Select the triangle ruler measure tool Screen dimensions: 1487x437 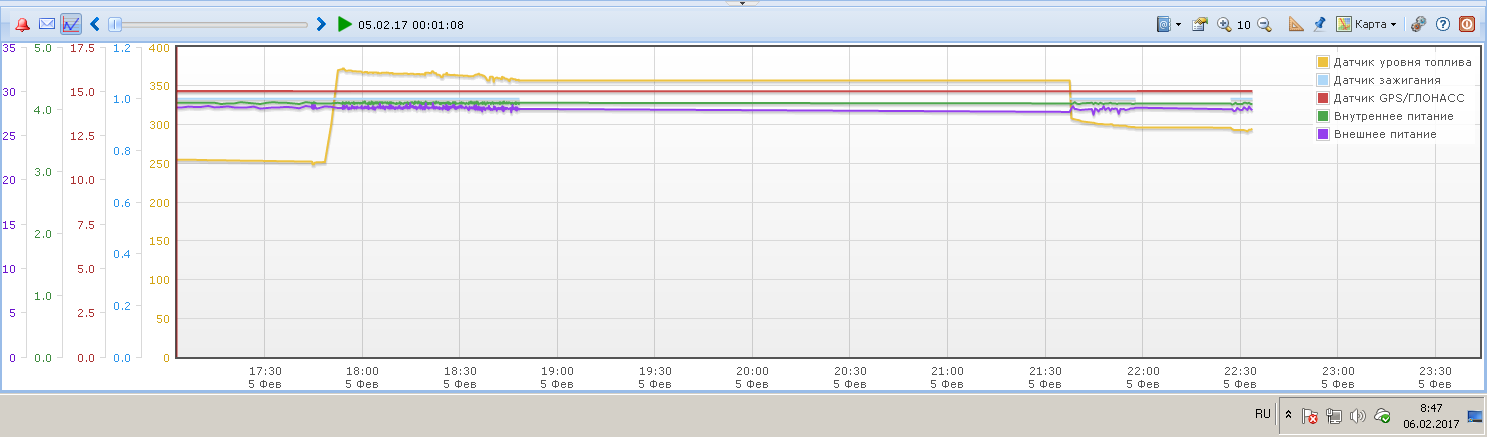click(x=1297, y=24)
